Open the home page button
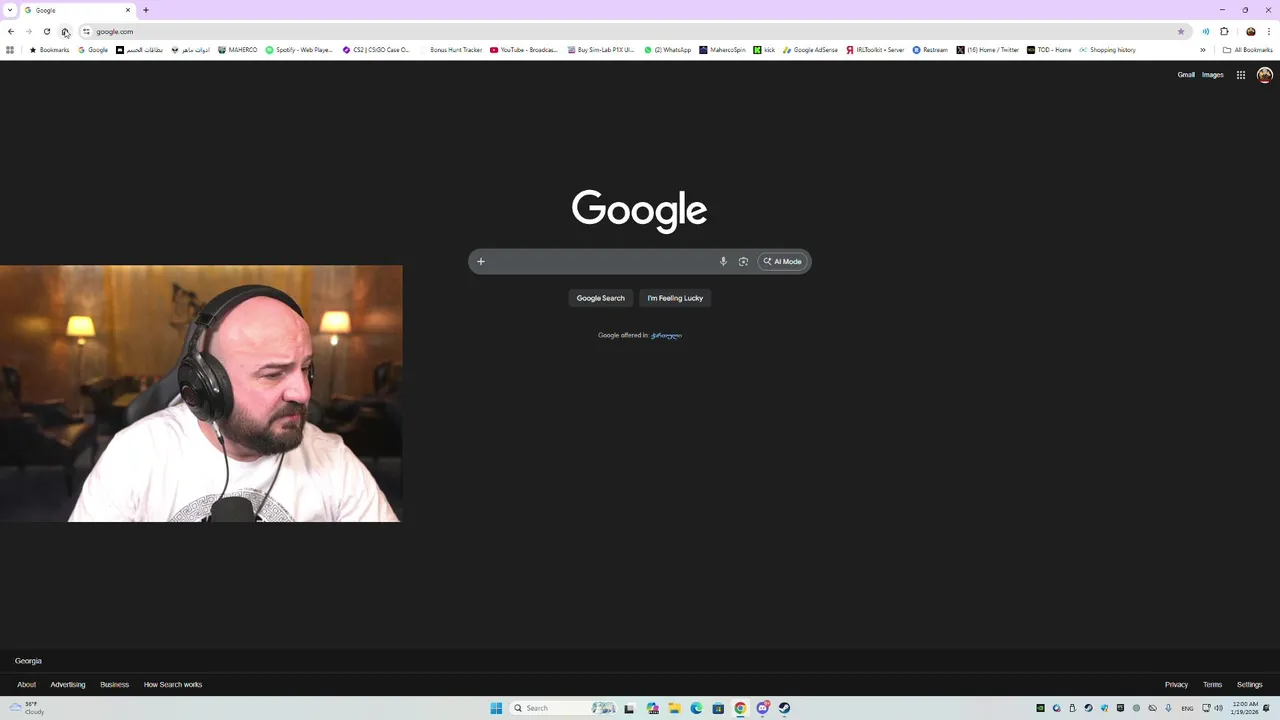Image resolution: width=1280 pixels, height=720 pixels. tap(65, 32)
